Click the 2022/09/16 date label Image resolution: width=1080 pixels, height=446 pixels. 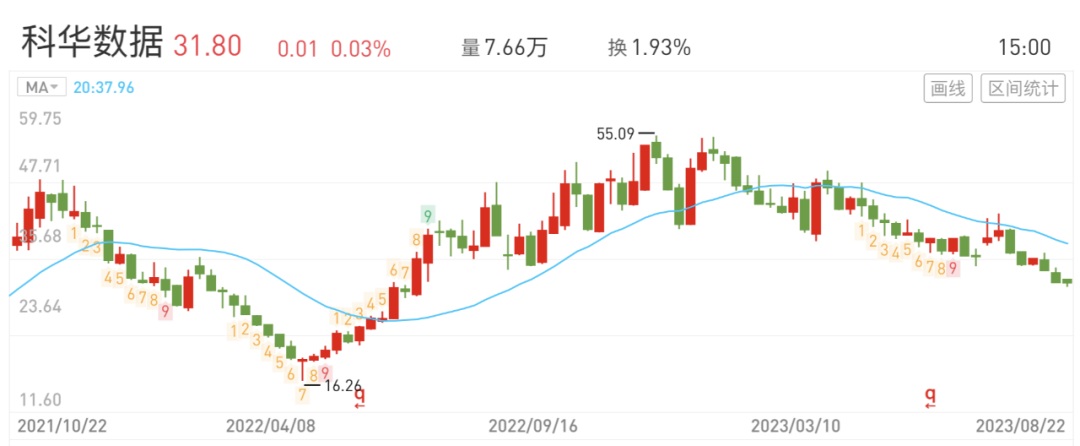point(533,426)
